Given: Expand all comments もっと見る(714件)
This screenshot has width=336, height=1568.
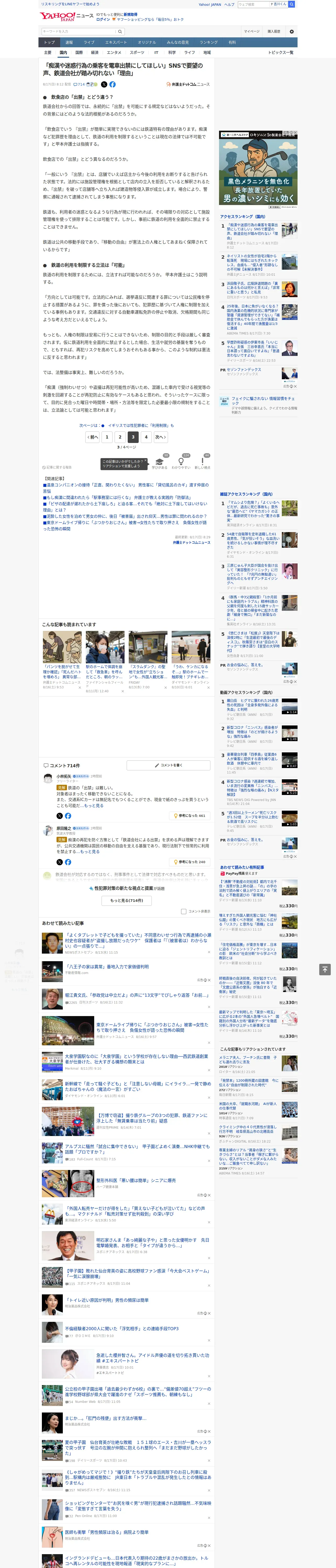Looking at the screenshot, I should point(127,900).
